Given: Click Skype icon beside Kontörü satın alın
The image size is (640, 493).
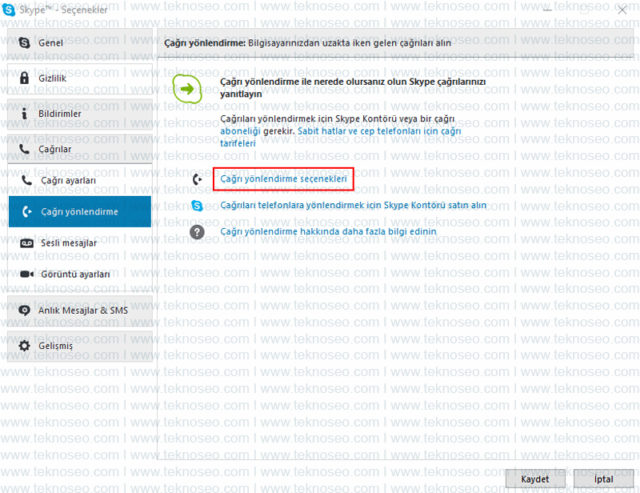Looking at the screenshot, I should click(x=197, y=205).
